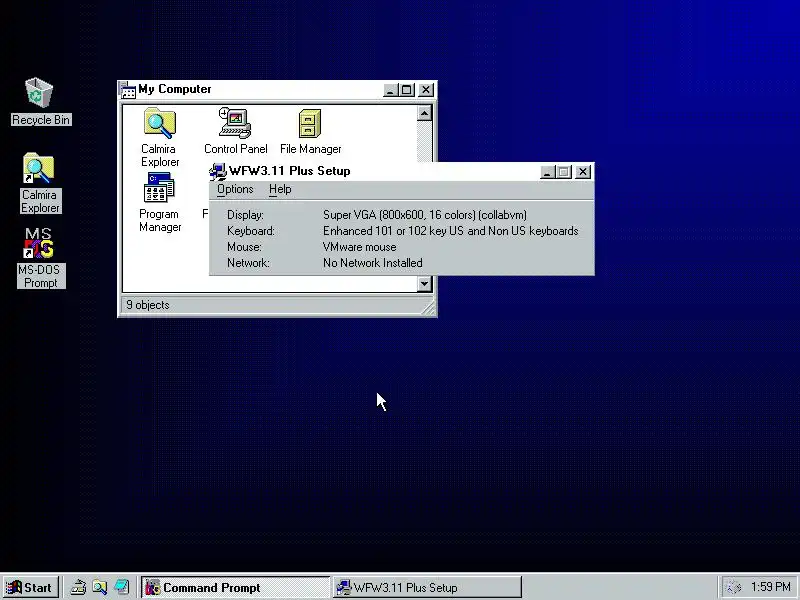The image size is (800, 600).
Task: Select the Calmira Explorer desktop shortcut
Action: 40,183
